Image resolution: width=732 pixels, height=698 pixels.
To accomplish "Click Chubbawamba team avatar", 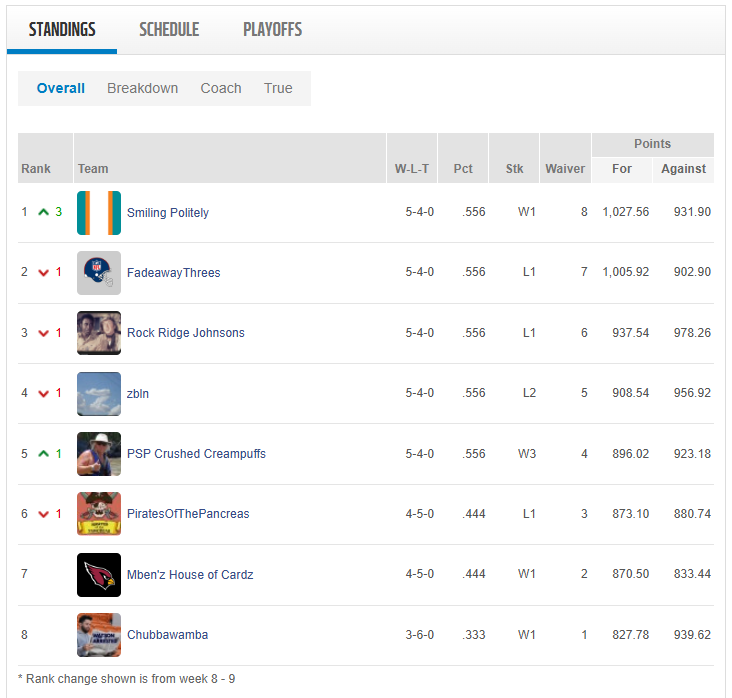I will pyautogui.click(x=98, y=635).
